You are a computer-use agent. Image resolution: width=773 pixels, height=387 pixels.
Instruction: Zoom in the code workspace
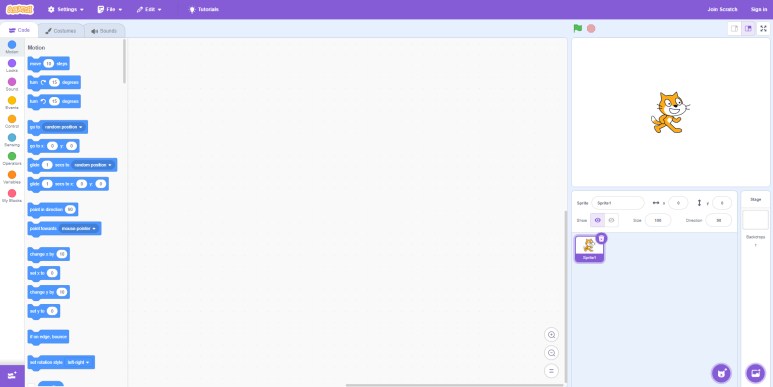pos(552,335)
